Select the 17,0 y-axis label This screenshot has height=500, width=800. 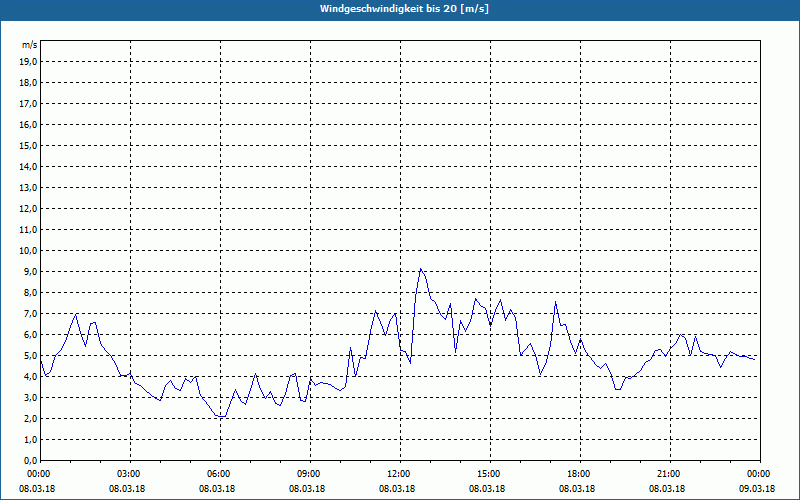(29, 104)
